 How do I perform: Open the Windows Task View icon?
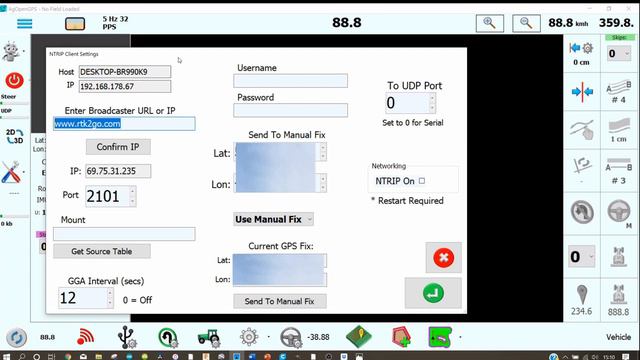[x=51, y=357]
